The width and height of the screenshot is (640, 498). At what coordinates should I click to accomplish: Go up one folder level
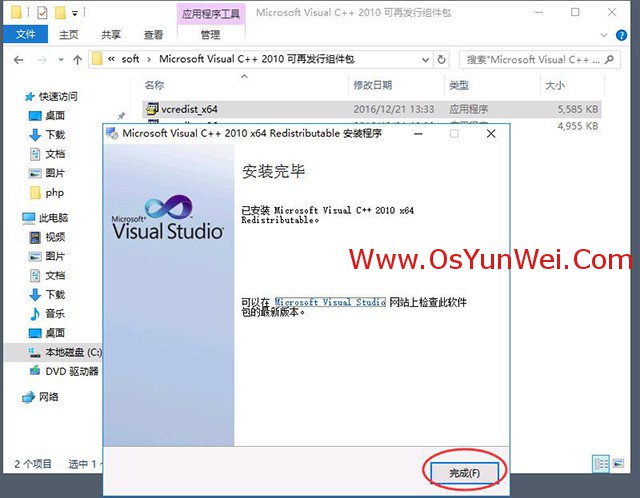pos(77,60)
